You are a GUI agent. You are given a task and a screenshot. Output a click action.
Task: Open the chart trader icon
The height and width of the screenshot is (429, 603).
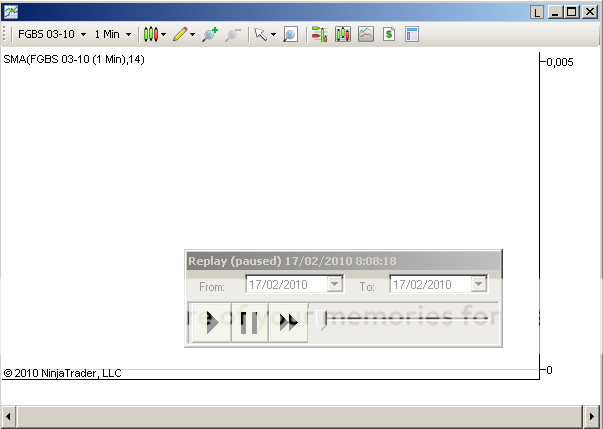[x=320, y=34]
